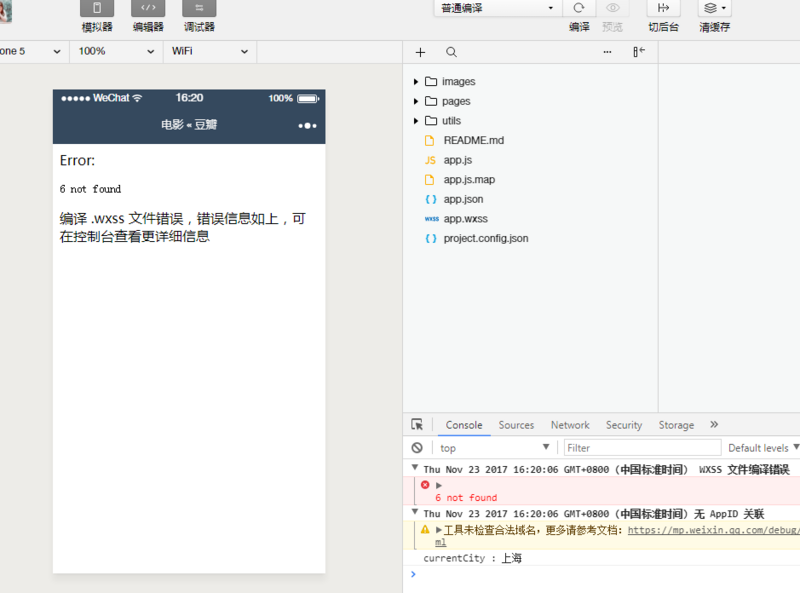
Task: Click the 电影 « 豆瓣 page title
Action: click(x=189, y=125)
